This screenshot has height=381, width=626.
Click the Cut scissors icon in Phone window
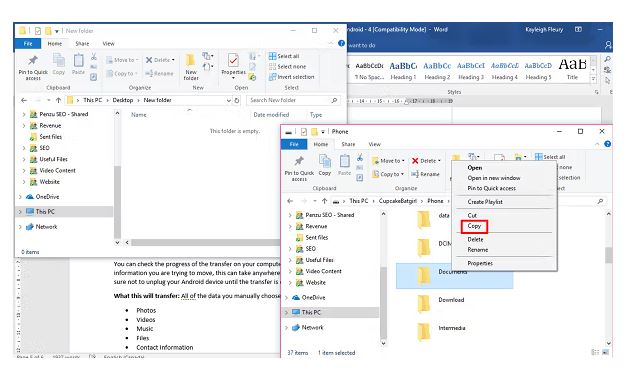(x=360, y=157)
